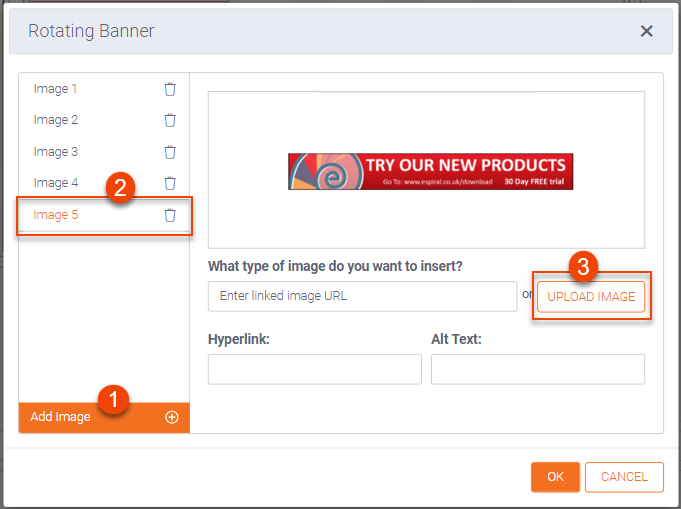Screen dimensions: 681x509
Task: Click the Image 5 list item
Action: pyautogui.click(x=56, y=215)
